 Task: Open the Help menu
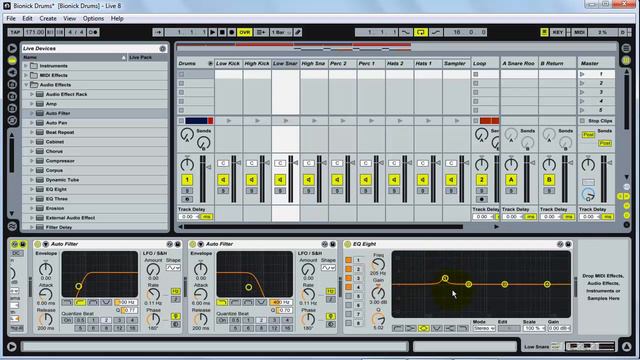coord(117,18)
